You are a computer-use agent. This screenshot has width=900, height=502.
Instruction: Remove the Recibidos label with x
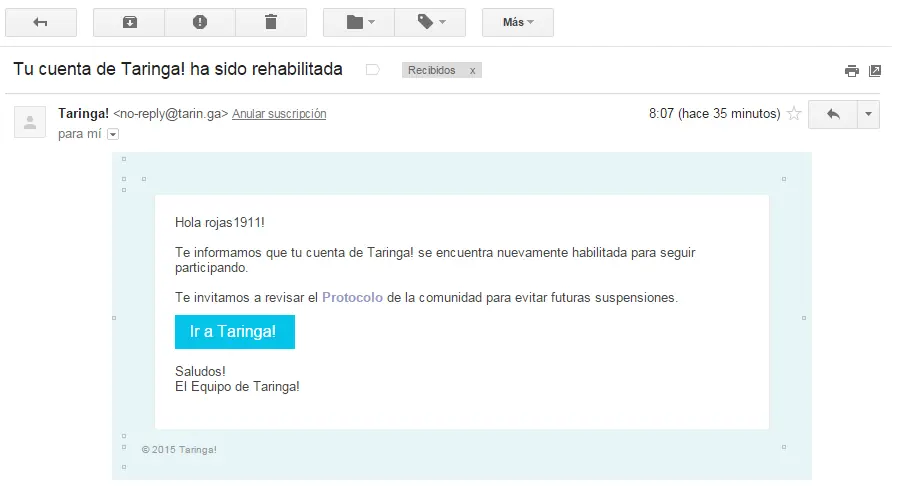(x=472, y=71)
